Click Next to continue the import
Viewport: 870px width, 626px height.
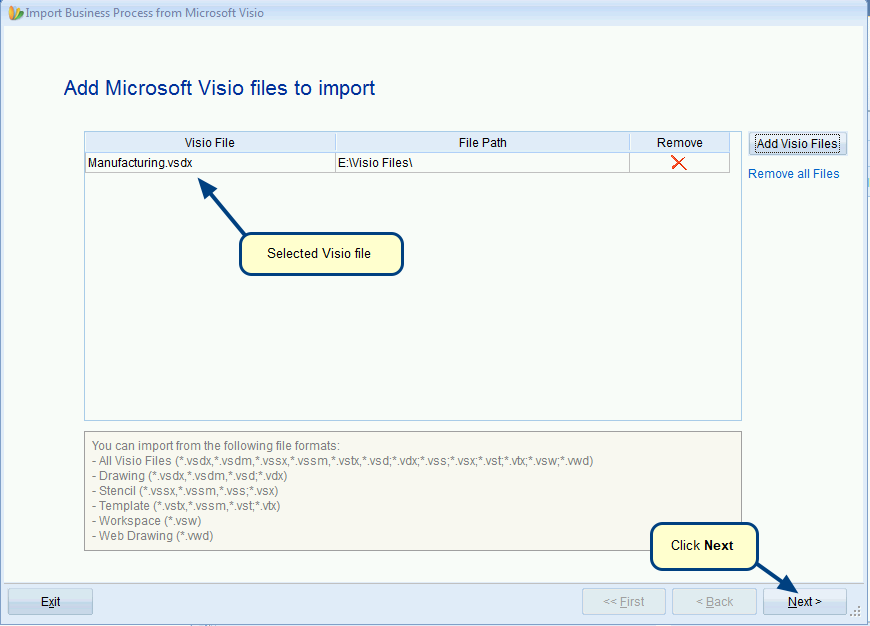pyautogui.click(x=805, y=602)
